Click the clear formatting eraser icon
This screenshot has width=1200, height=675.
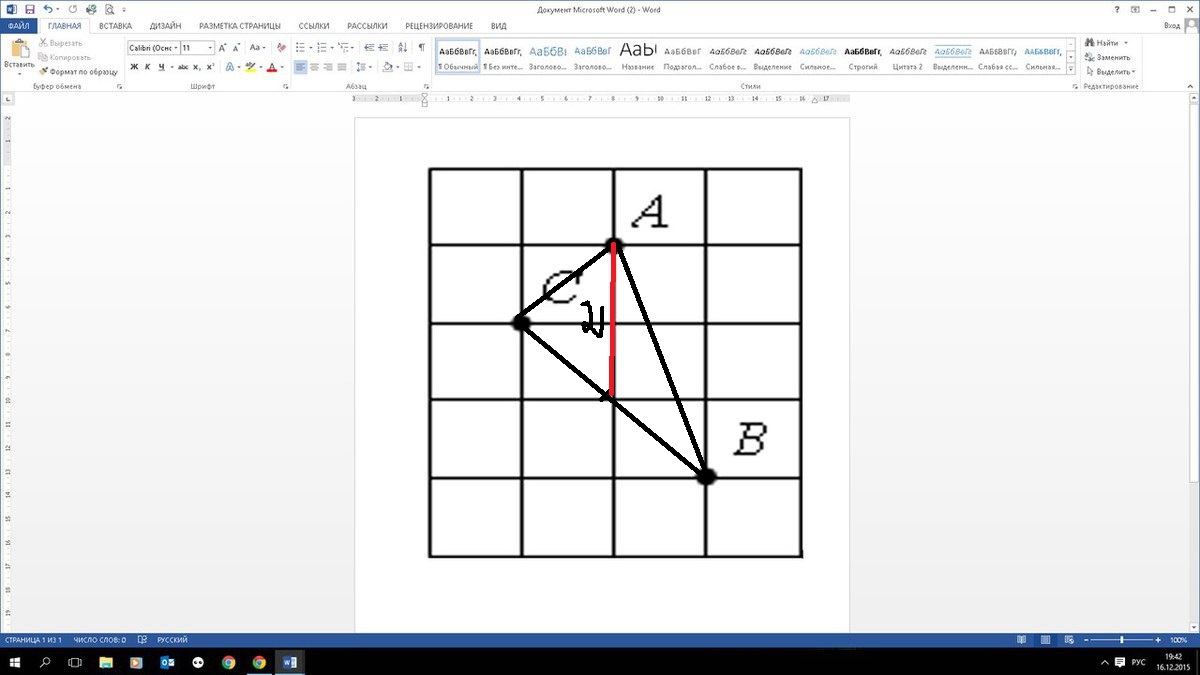coord(282,47)
